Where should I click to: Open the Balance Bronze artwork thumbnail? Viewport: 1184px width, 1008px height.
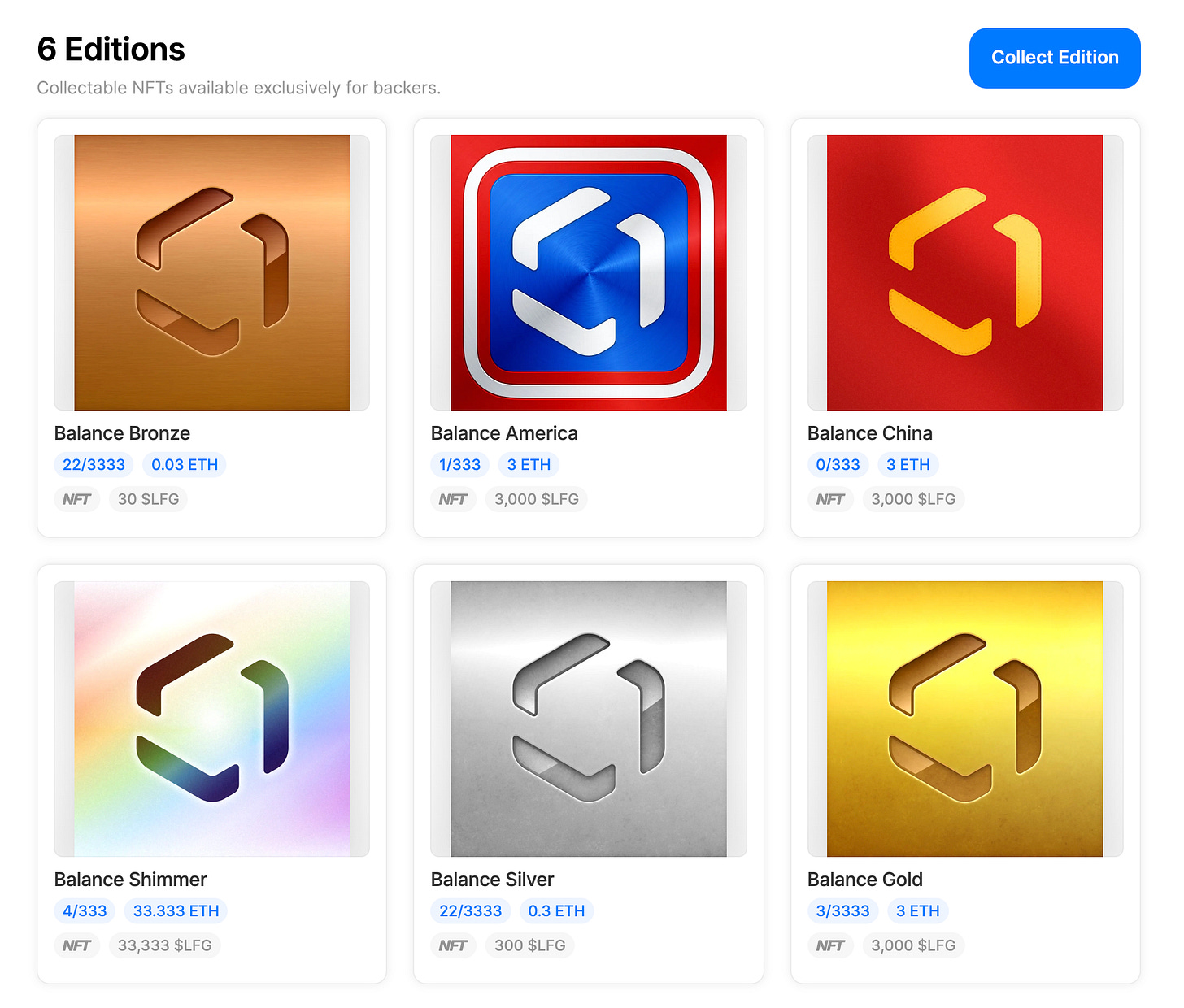coord(212,272)
